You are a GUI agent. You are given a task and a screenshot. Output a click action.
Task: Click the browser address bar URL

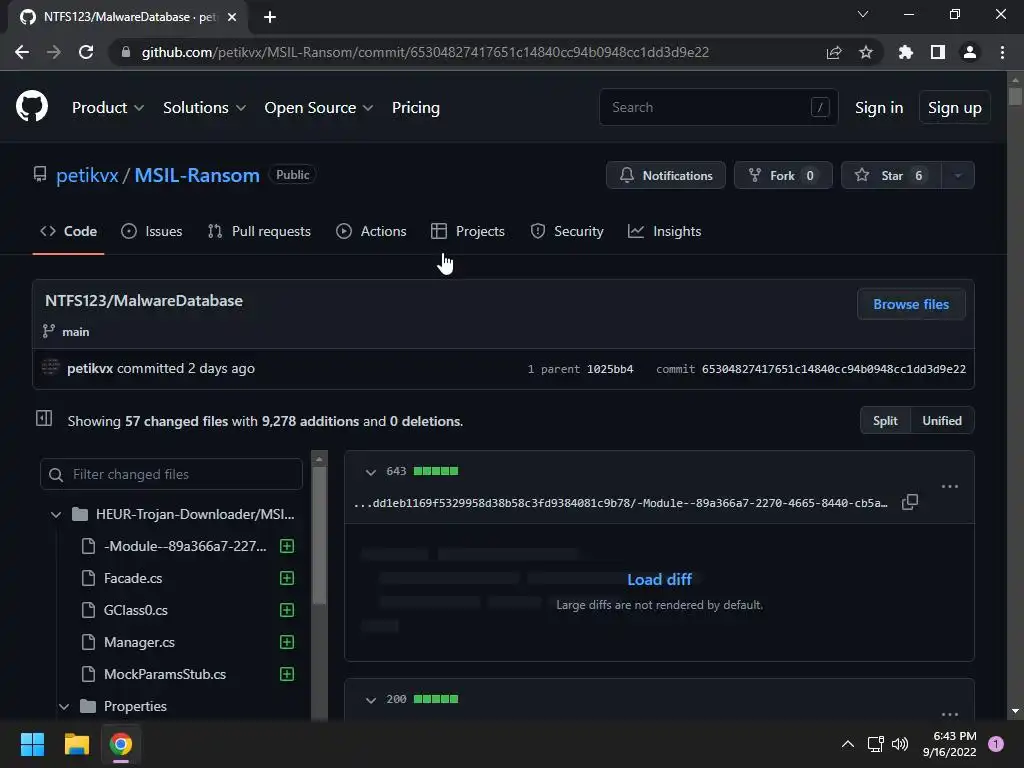point(424,52)
